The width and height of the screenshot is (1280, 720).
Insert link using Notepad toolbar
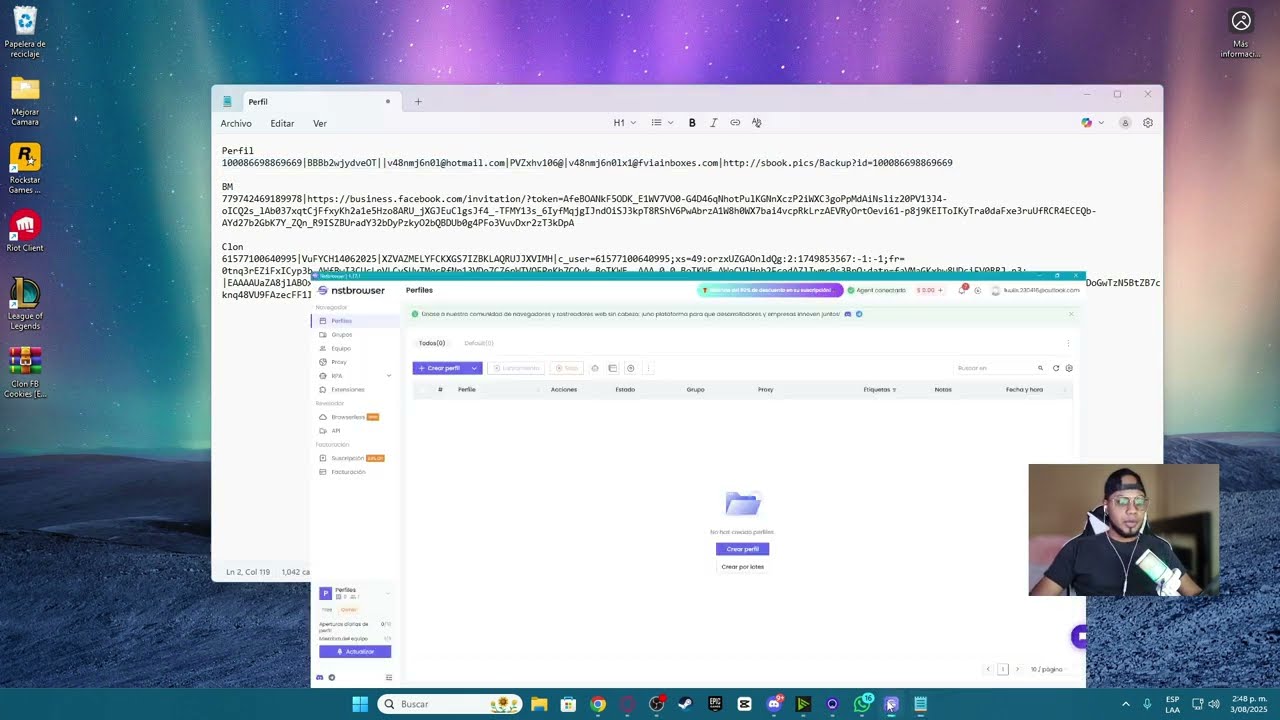click(x=735, y=123)
